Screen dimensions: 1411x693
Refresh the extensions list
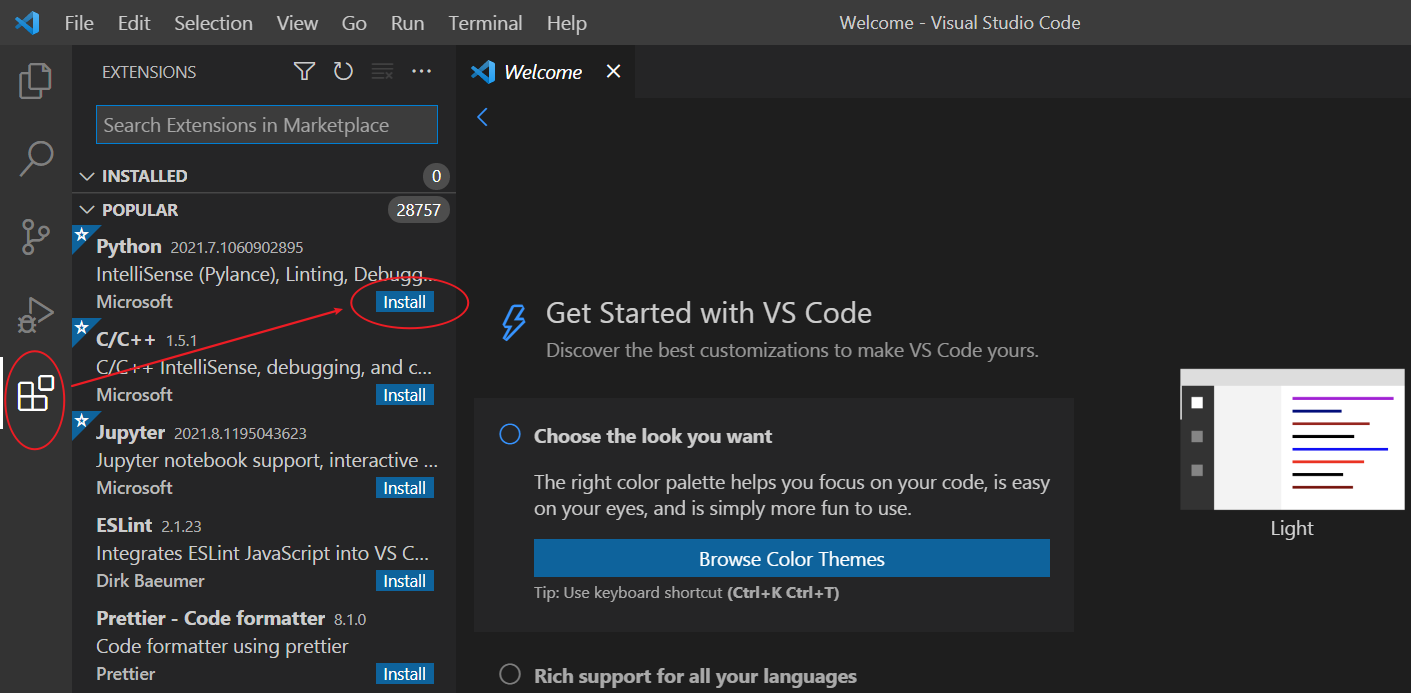point(343,71)
